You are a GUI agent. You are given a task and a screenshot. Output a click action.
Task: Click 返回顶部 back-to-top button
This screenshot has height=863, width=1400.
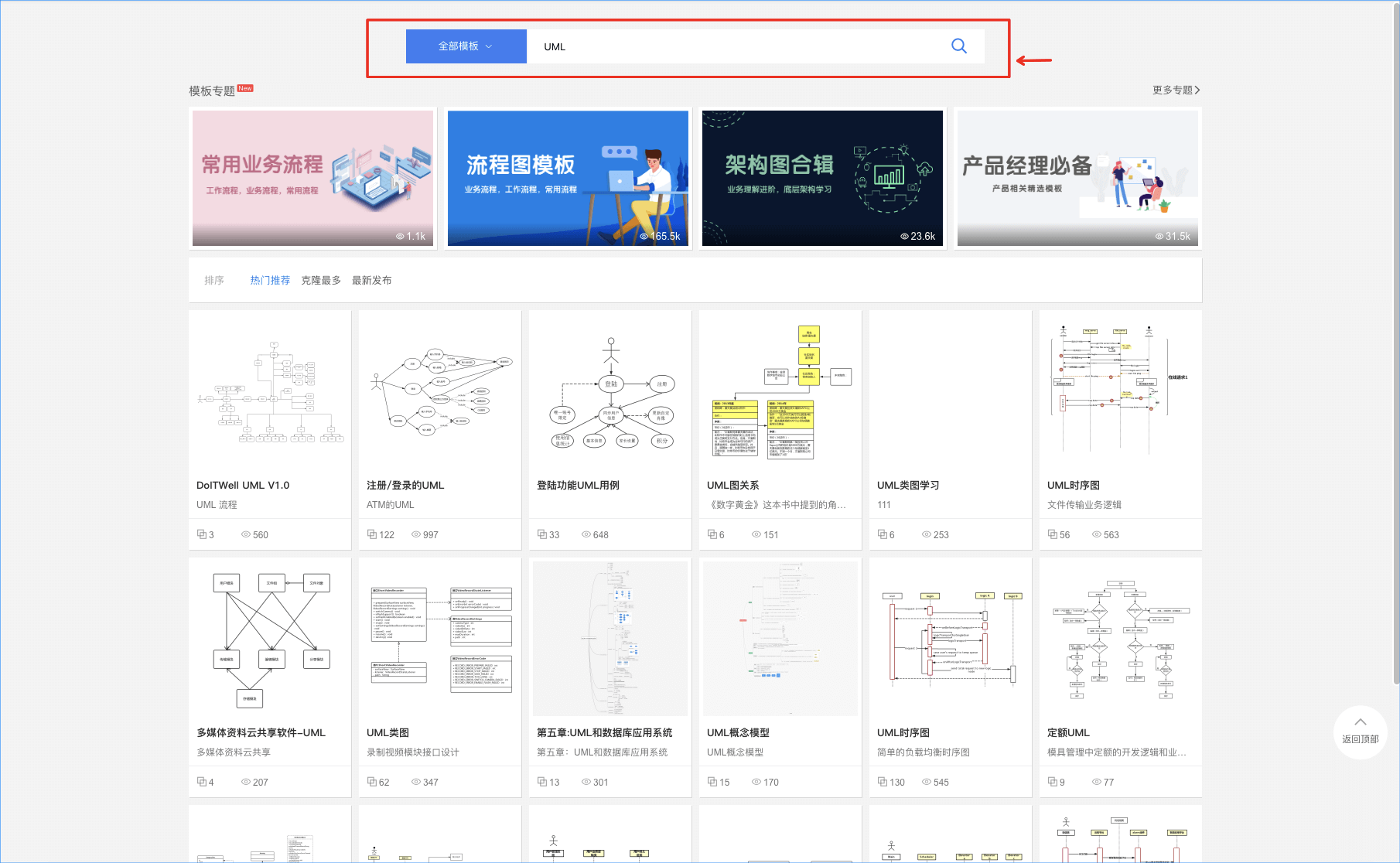coord(1360,732)
